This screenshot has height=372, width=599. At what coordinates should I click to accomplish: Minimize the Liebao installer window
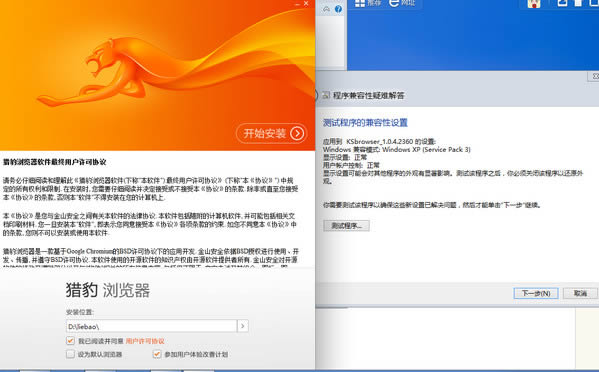(298, 4)
